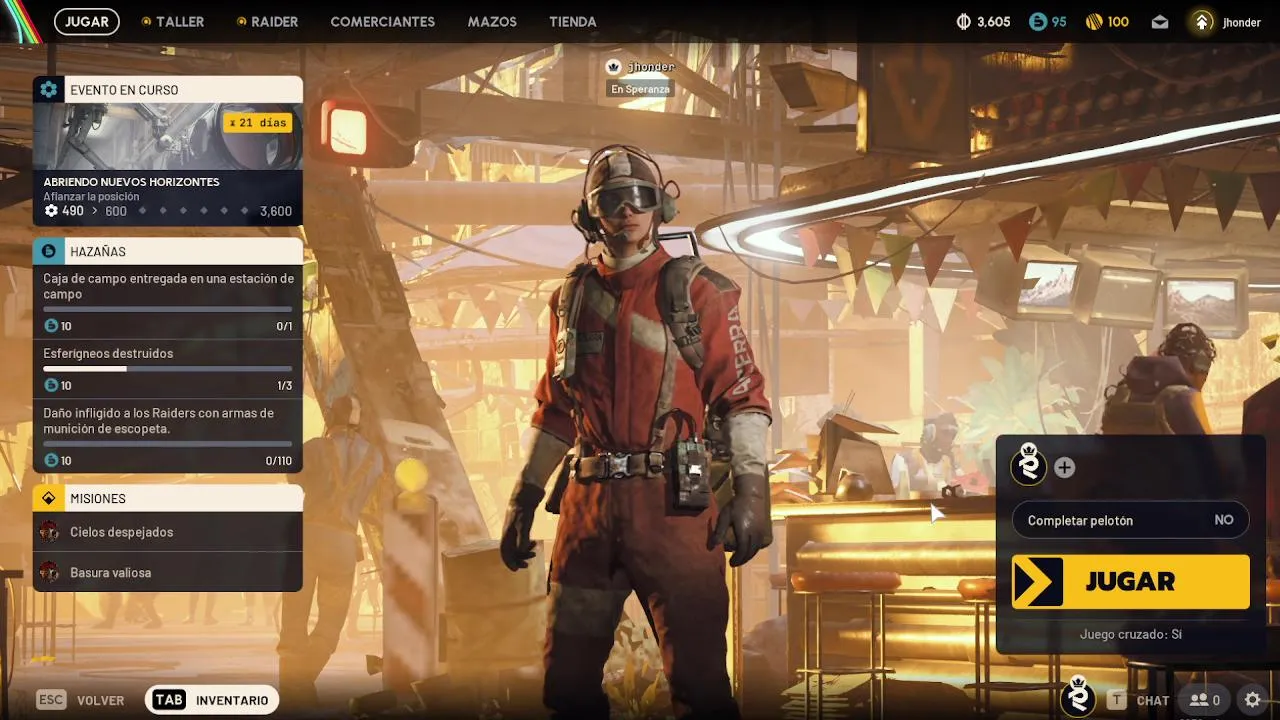Viewport: 1280px width, 720px height.
Task: Select the HAZAÑAS coin icon
Action: (48, 251)
